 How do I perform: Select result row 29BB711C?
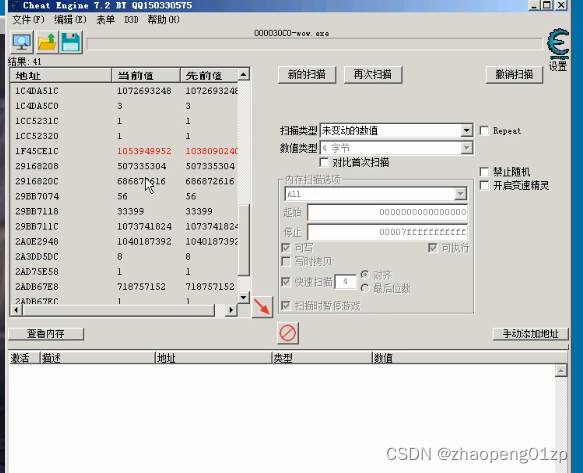(x=124, y=226)
